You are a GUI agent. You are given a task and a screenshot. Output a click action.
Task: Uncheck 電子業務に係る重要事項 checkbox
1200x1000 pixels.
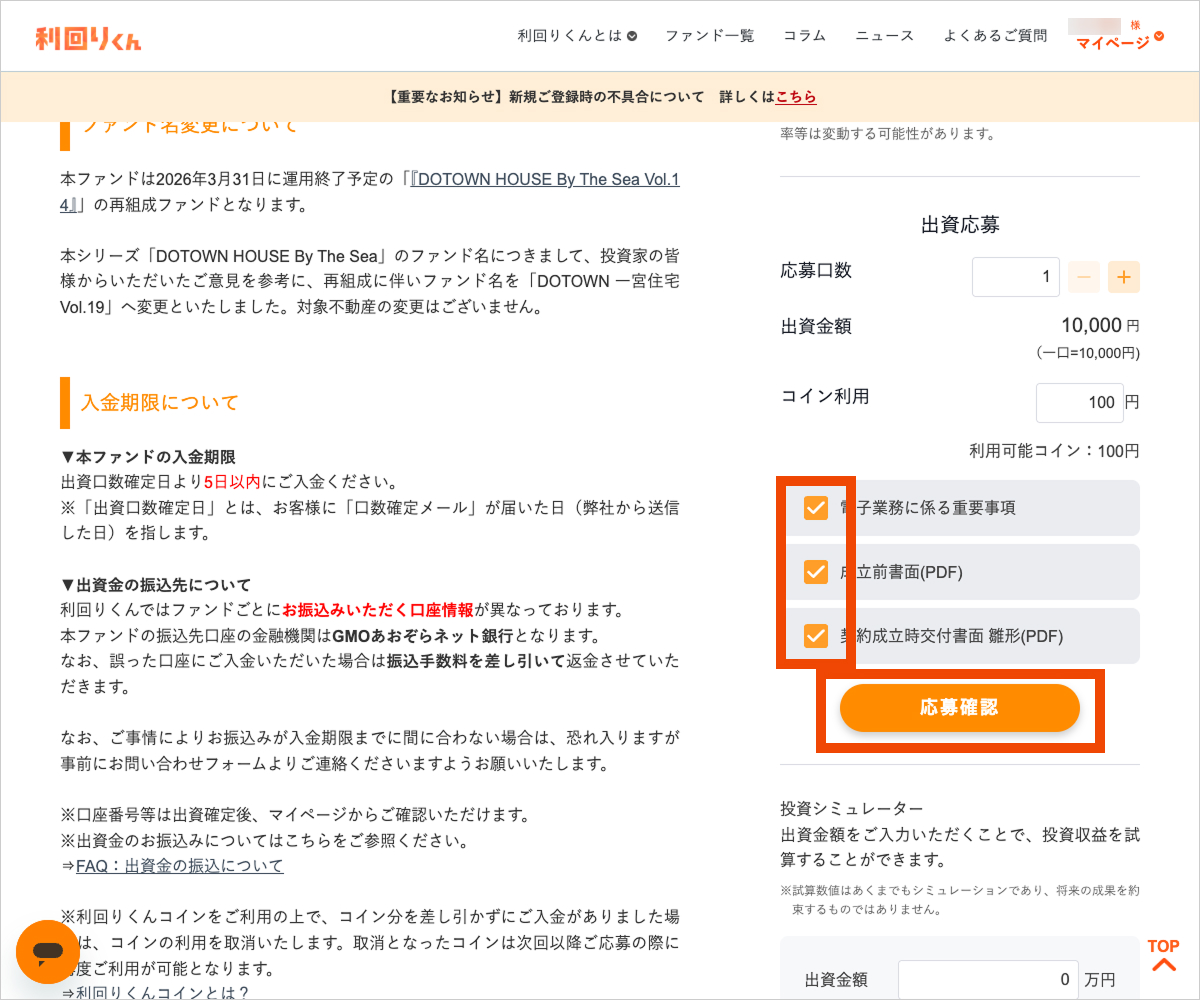pos(816,508)
